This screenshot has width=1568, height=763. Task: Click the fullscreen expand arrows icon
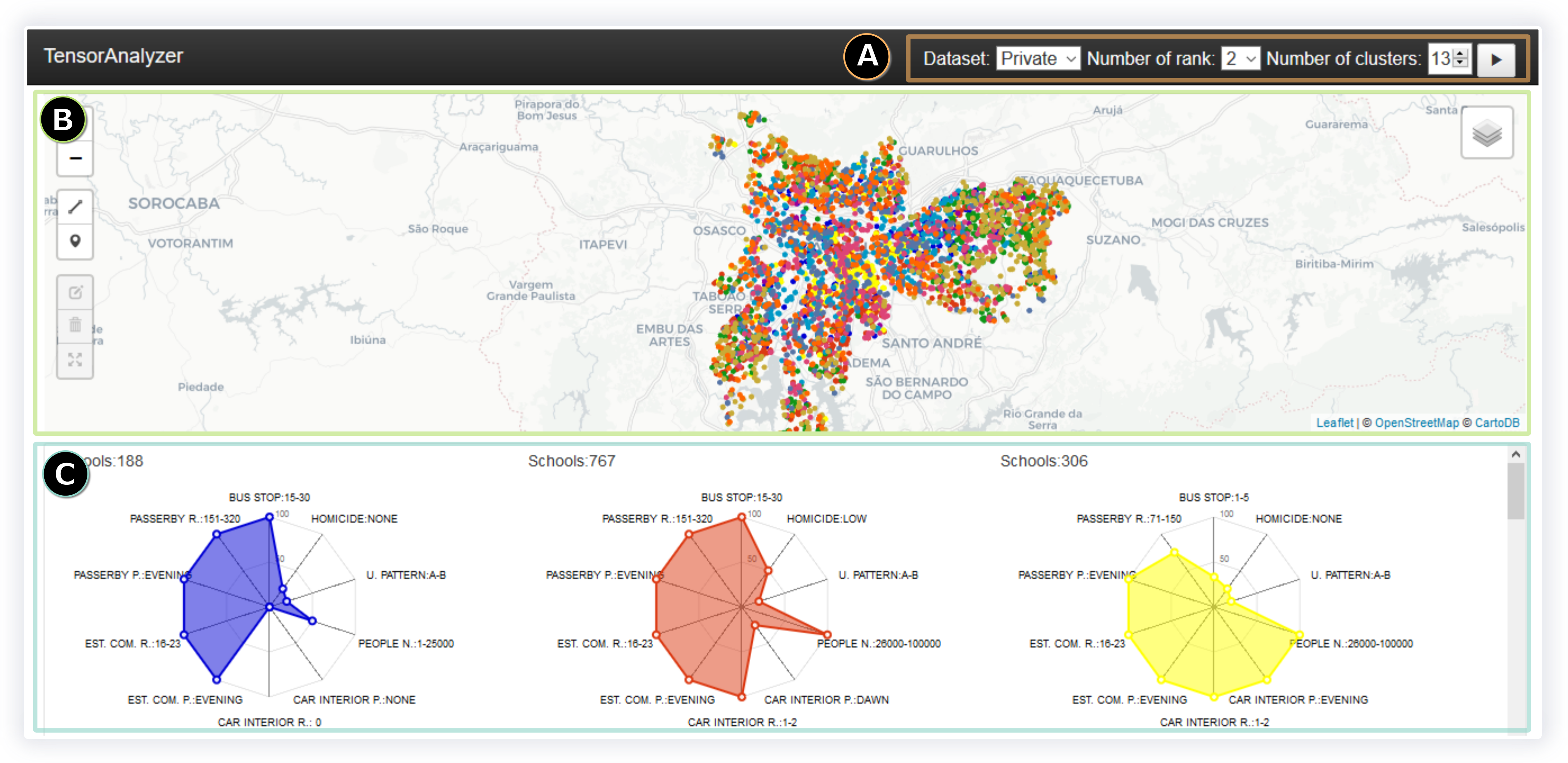coord(76,360)
